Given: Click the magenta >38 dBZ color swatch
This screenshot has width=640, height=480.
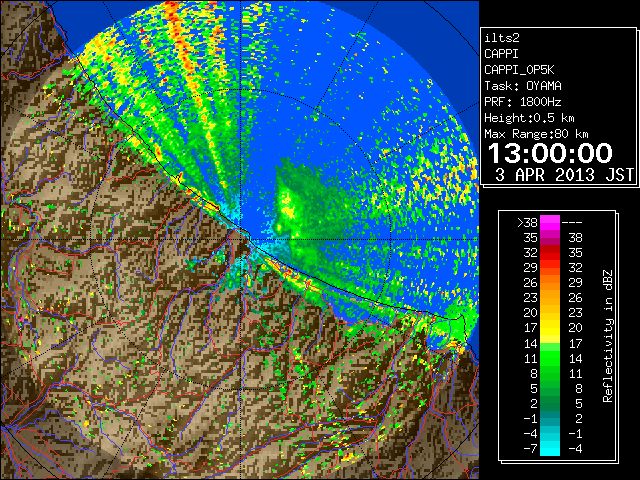Looking at the screenshot, I should point(550,223).
